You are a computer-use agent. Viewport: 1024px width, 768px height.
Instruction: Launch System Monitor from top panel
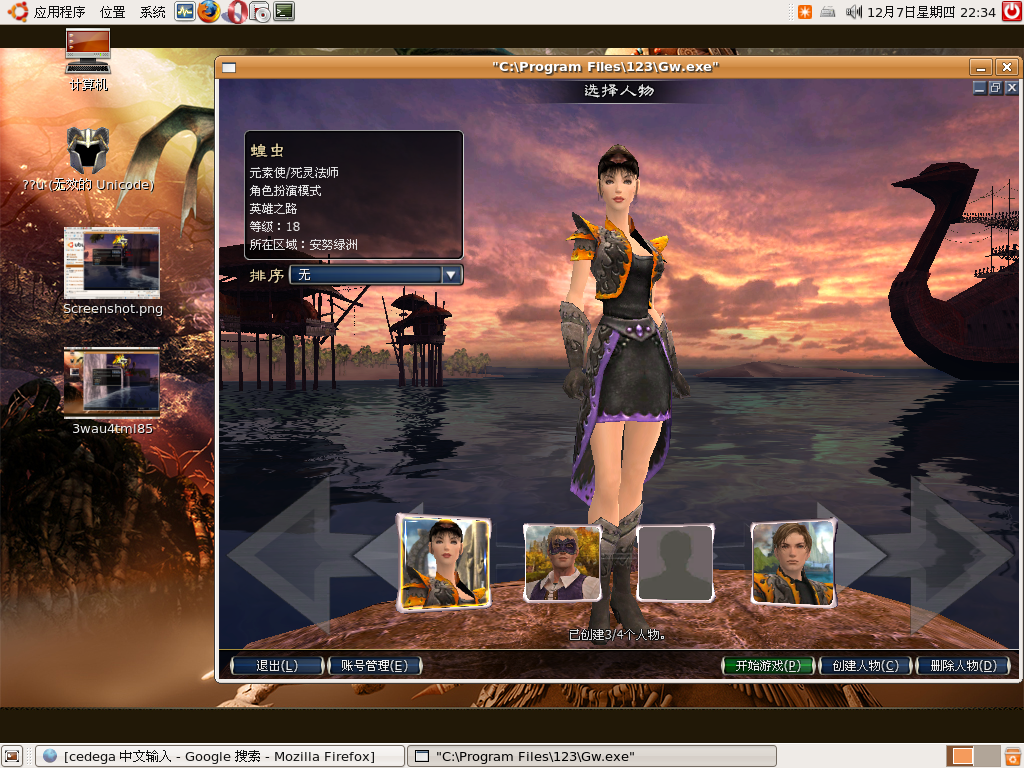point(185,12)
